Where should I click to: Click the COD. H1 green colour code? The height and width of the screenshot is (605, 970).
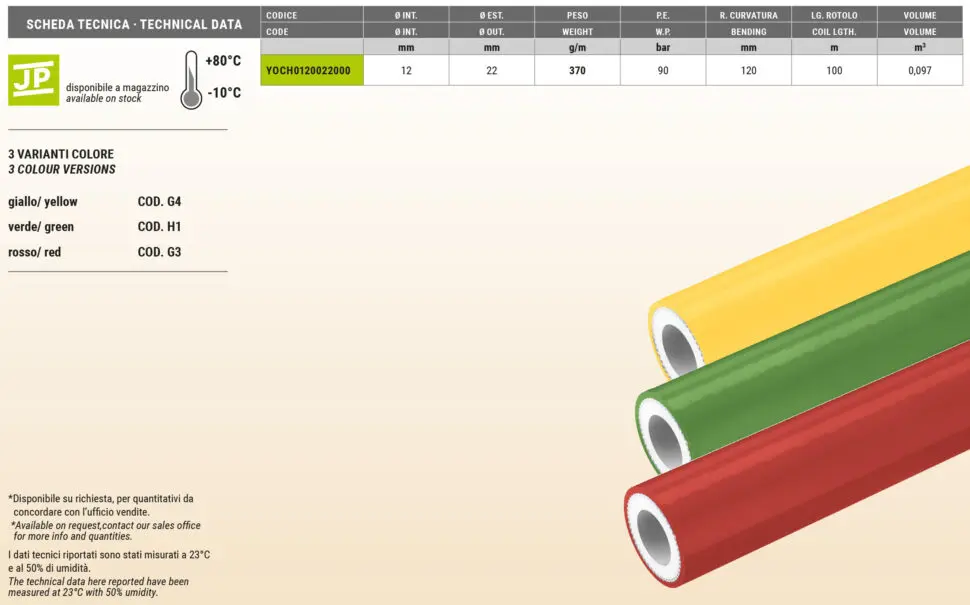(159, 227)
